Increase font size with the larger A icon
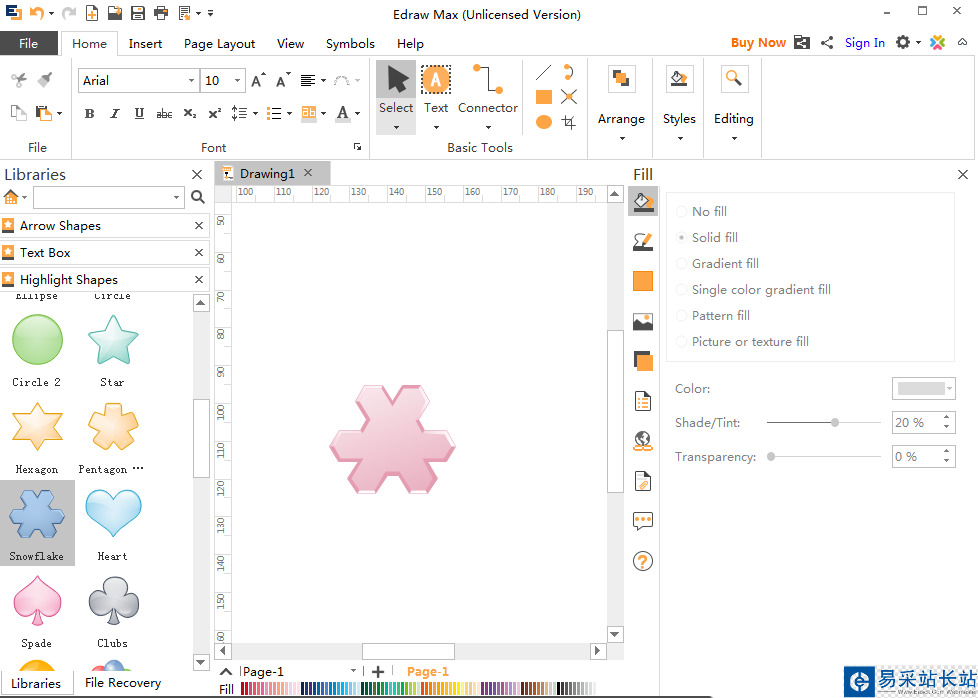 pos(258,80)
